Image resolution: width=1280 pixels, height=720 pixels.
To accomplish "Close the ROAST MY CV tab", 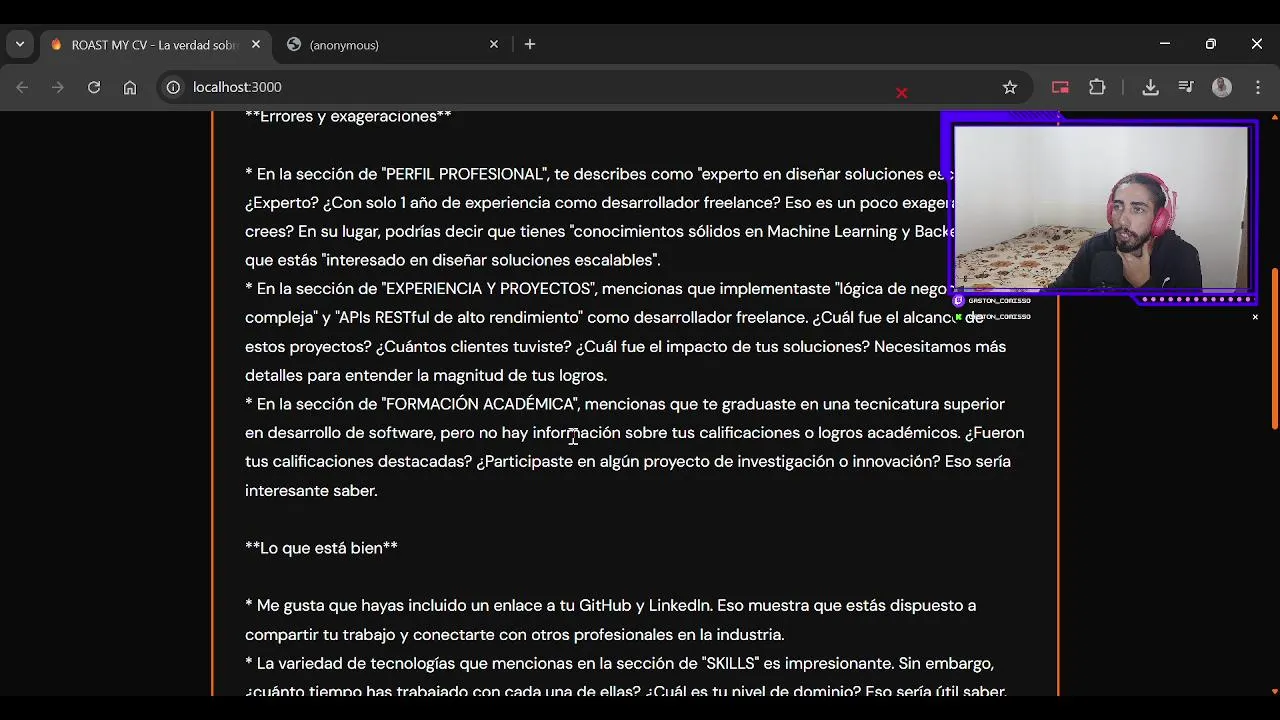I will pos(256,44).
